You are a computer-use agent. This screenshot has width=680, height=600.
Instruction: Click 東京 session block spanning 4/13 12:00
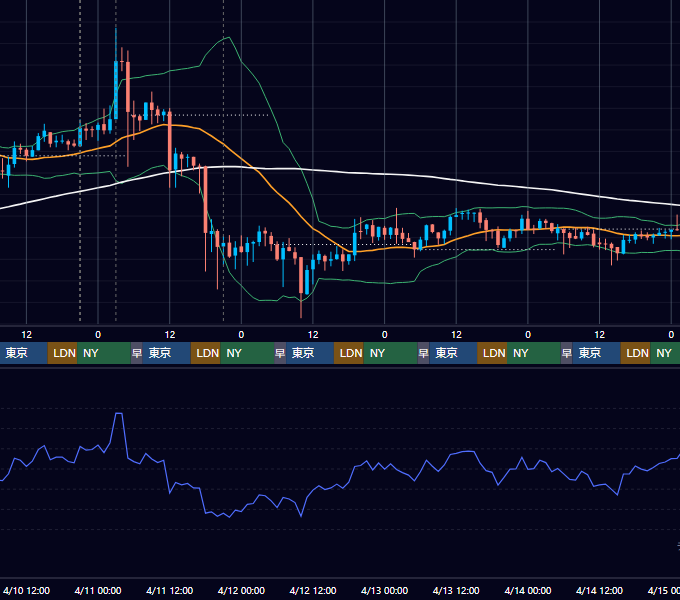453,353
